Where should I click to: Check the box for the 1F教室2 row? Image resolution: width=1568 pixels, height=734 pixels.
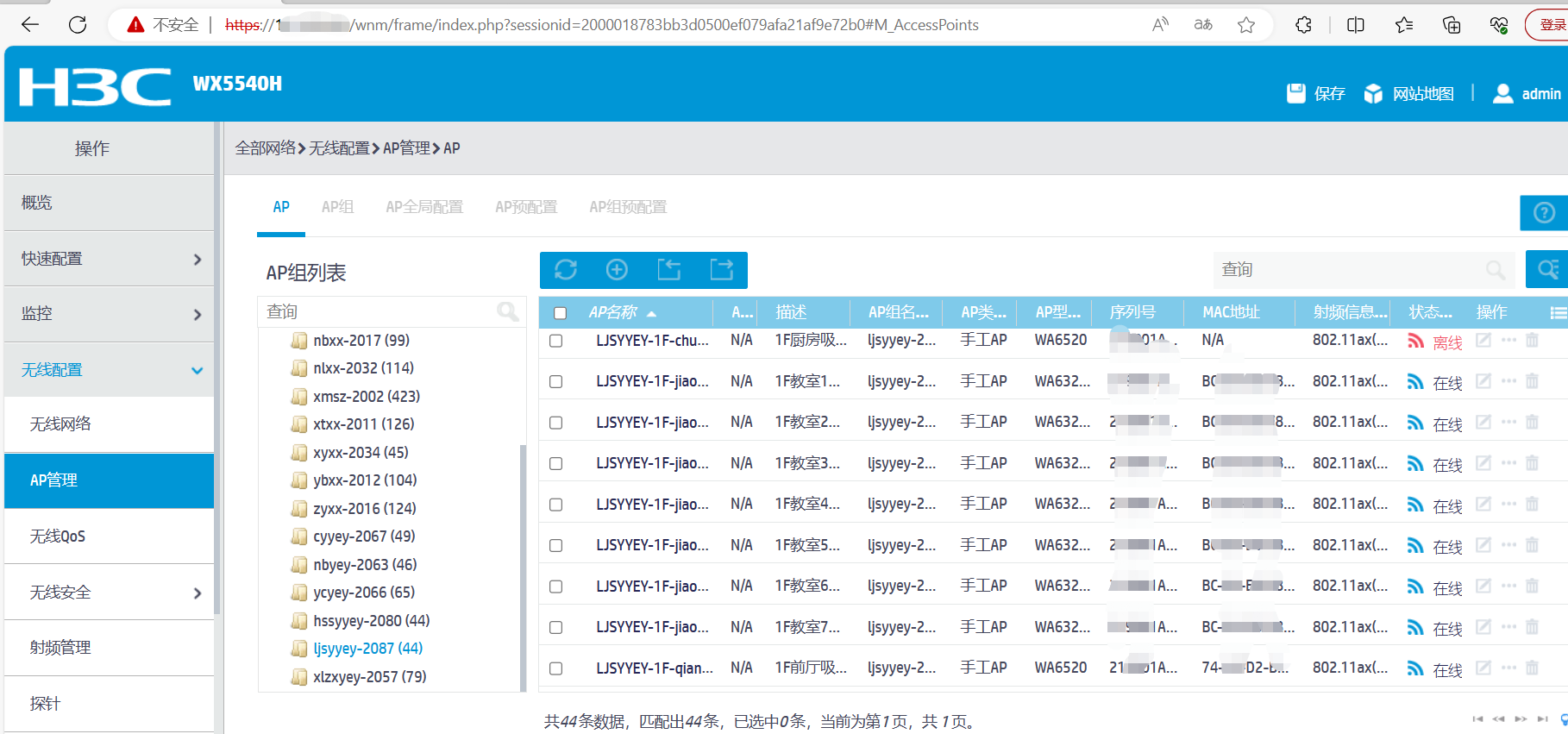click(556, 423)
